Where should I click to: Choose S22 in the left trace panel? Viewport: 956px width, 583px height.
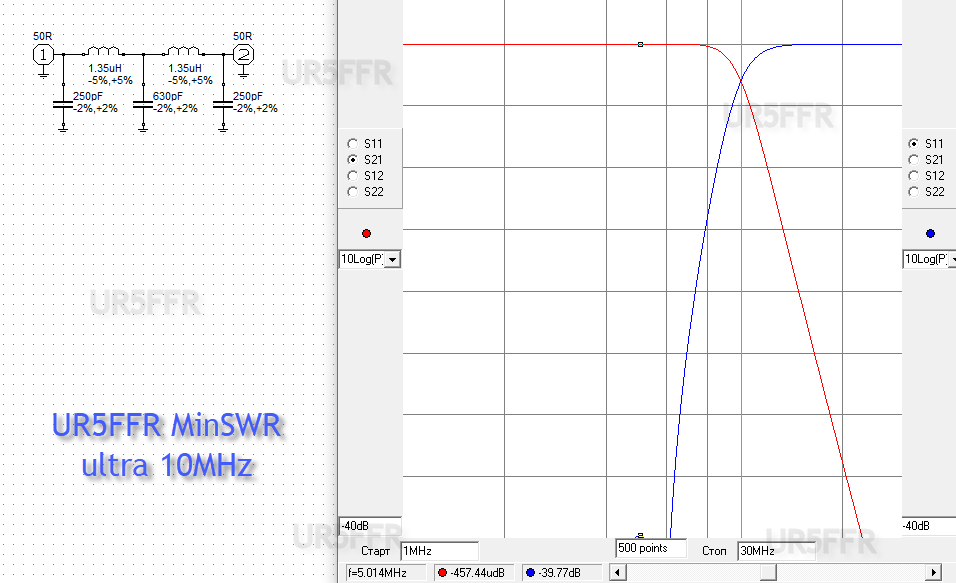(x=352, y=191)
